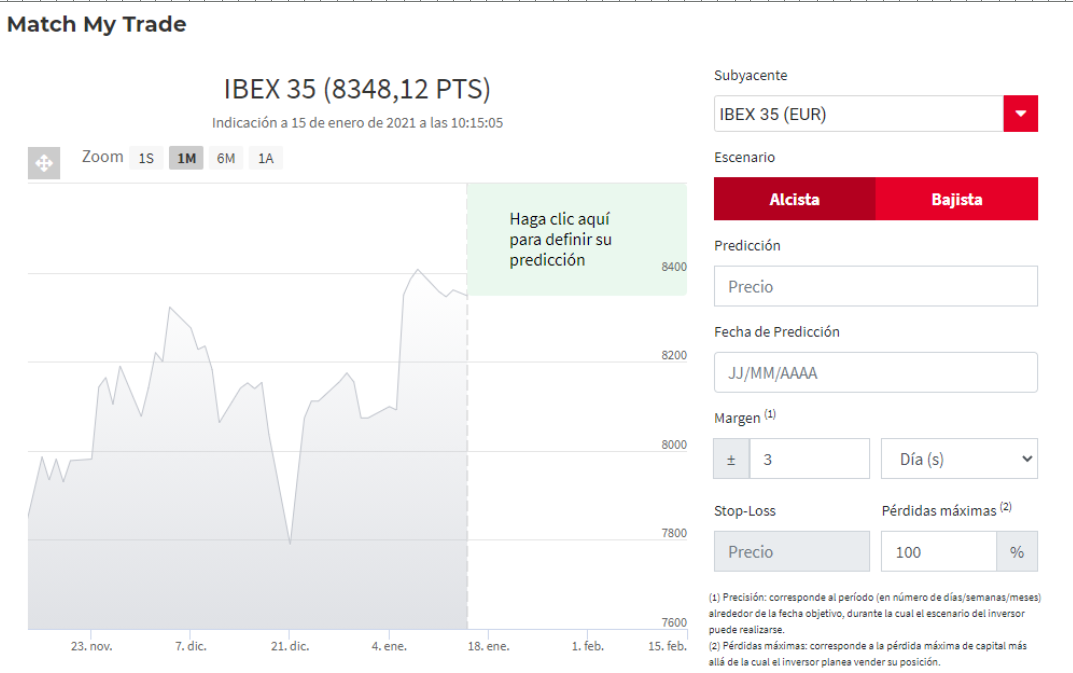
Task: Click the IBEX 35 (EUR) combo box
Action: [x=858, y=114]
